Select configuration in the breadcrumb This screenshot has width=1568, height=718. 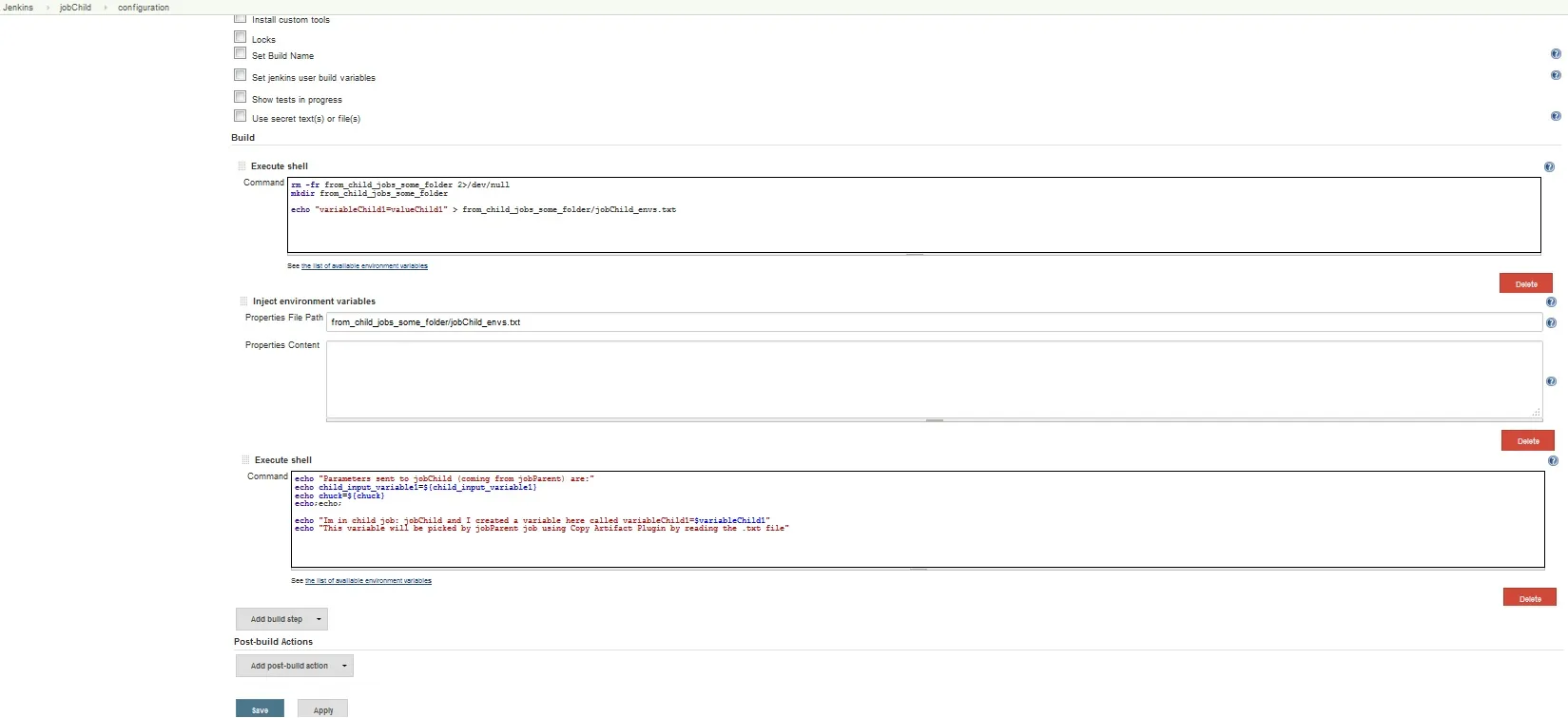point(144,8)
